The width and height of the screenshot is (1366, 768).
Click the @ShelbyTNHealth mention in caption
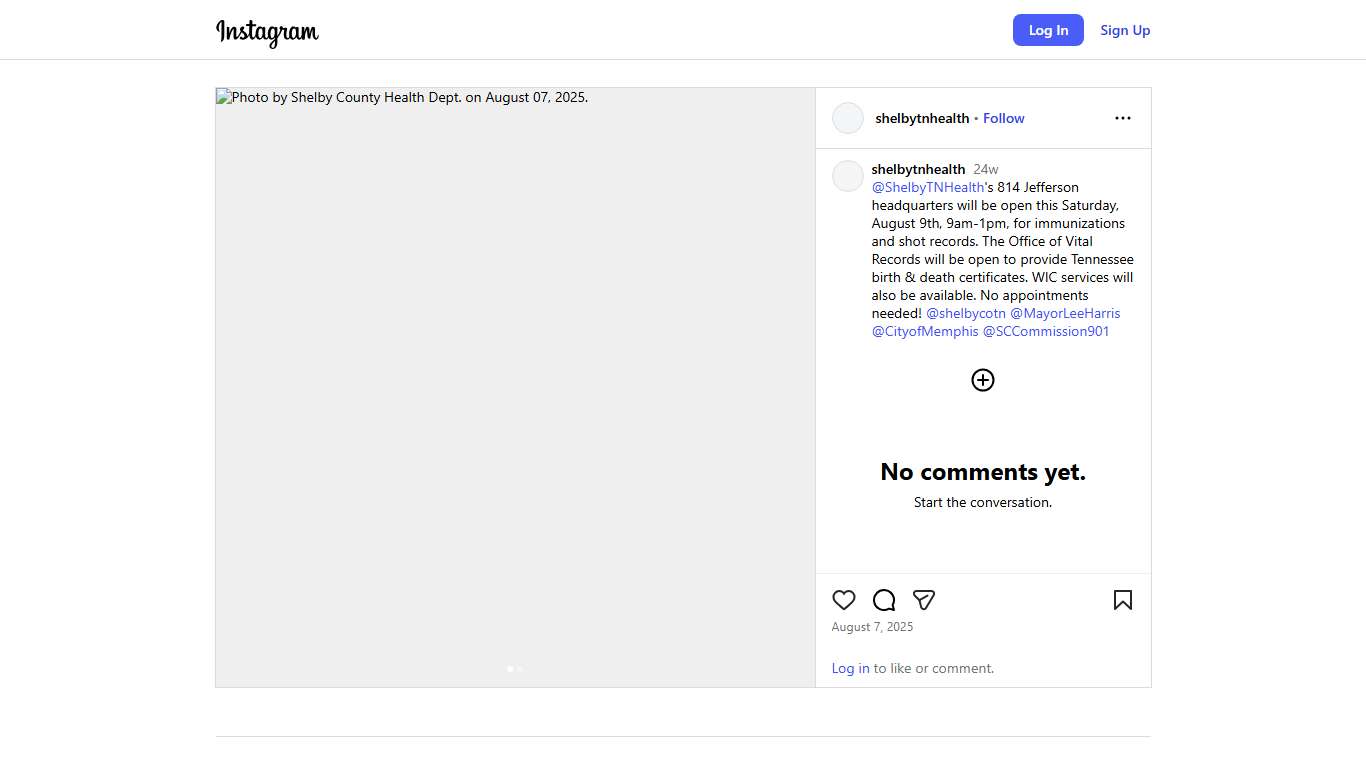[928, 187]
